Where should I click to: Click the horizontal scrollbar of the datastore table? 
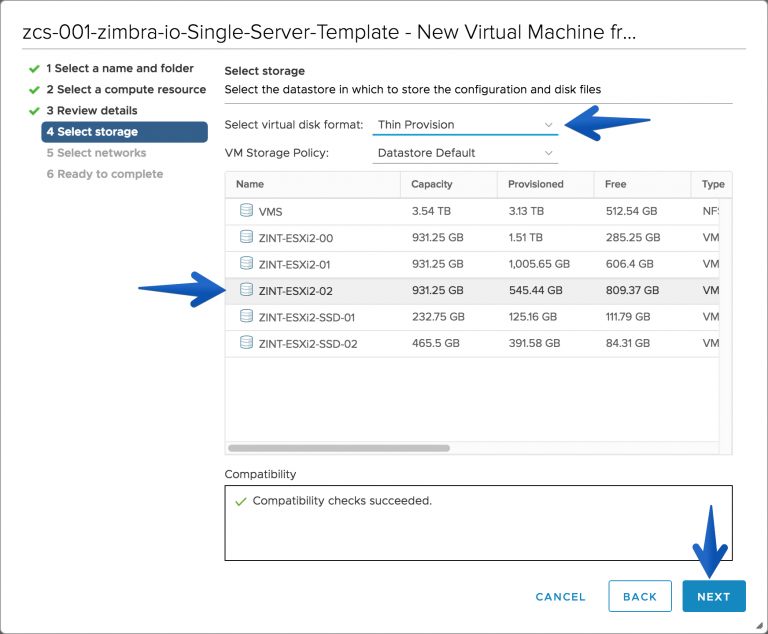(x=339, y=448)
